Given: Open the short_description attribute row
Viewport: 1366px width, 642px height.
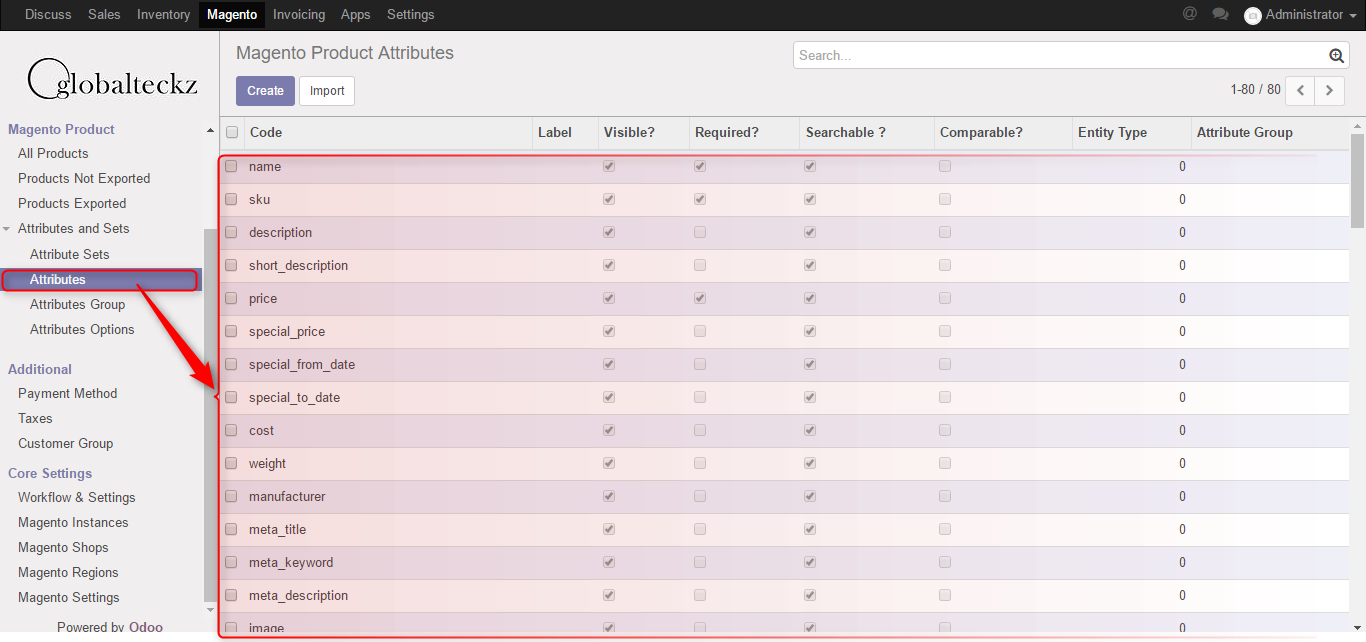Looking at the screenshot, I should point(785,266).
